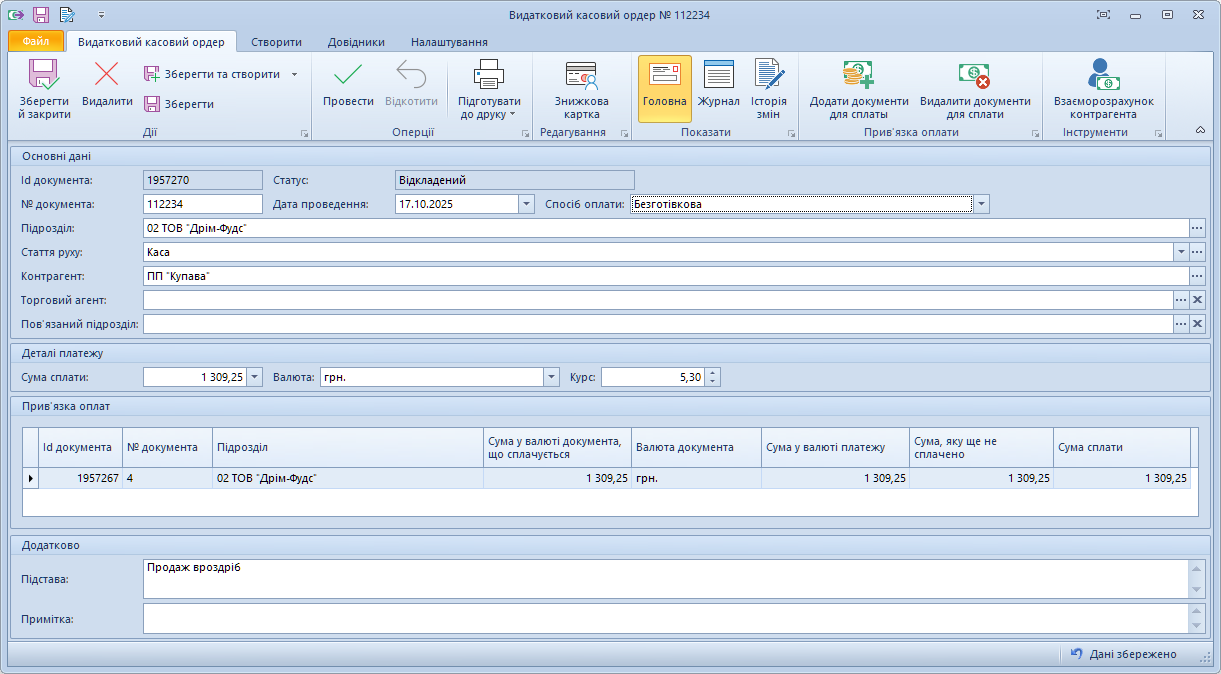The width and height of the screenshot is (1221, 674).
Task: Switch to the 'Довідники' ribbon tab
Action: [x=356, y=42]
